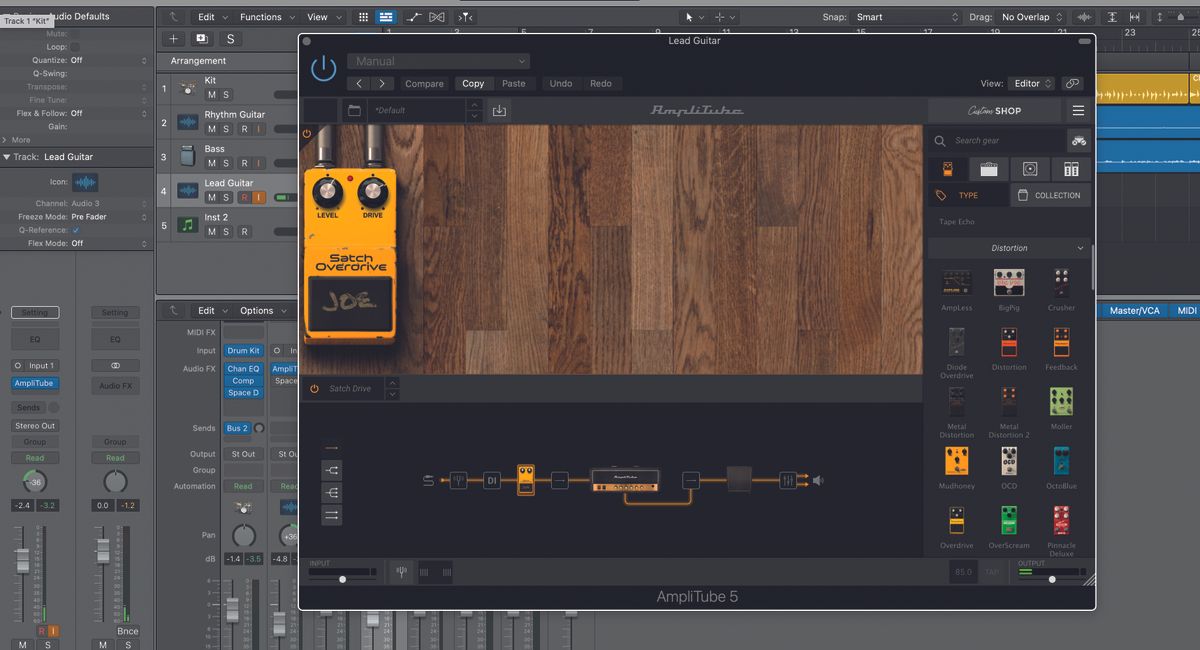
Task: Select the rack effects category icon
Action: (x=1071, y=169)
